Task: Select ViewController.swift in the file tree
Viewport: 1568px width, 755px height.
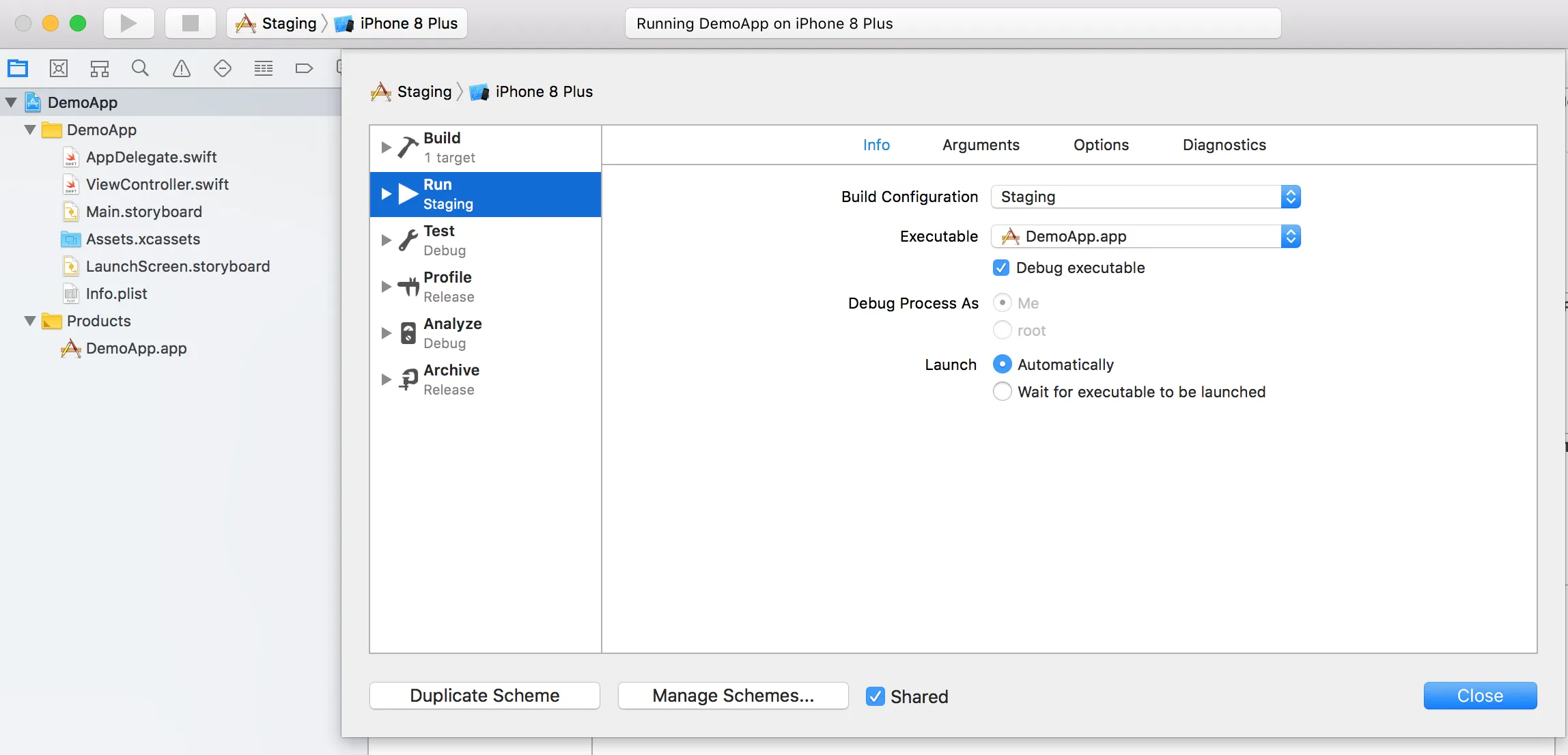Action: [x=157, y=184]
